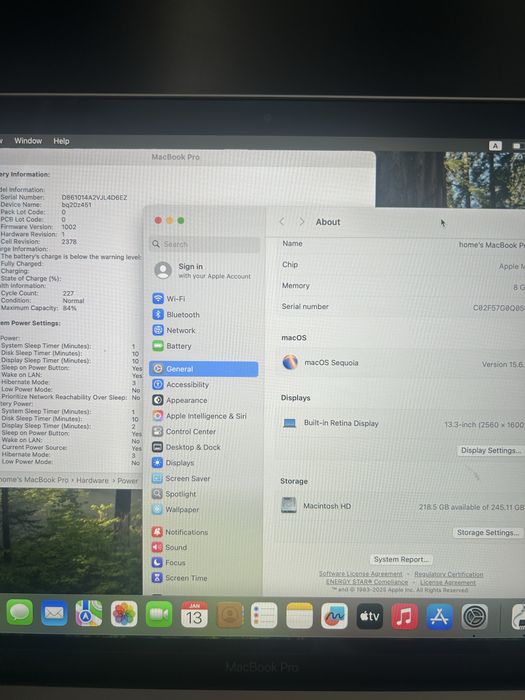525x700 pixels.
Task: Open System Settings in the Dock
Action: point(474,617)
